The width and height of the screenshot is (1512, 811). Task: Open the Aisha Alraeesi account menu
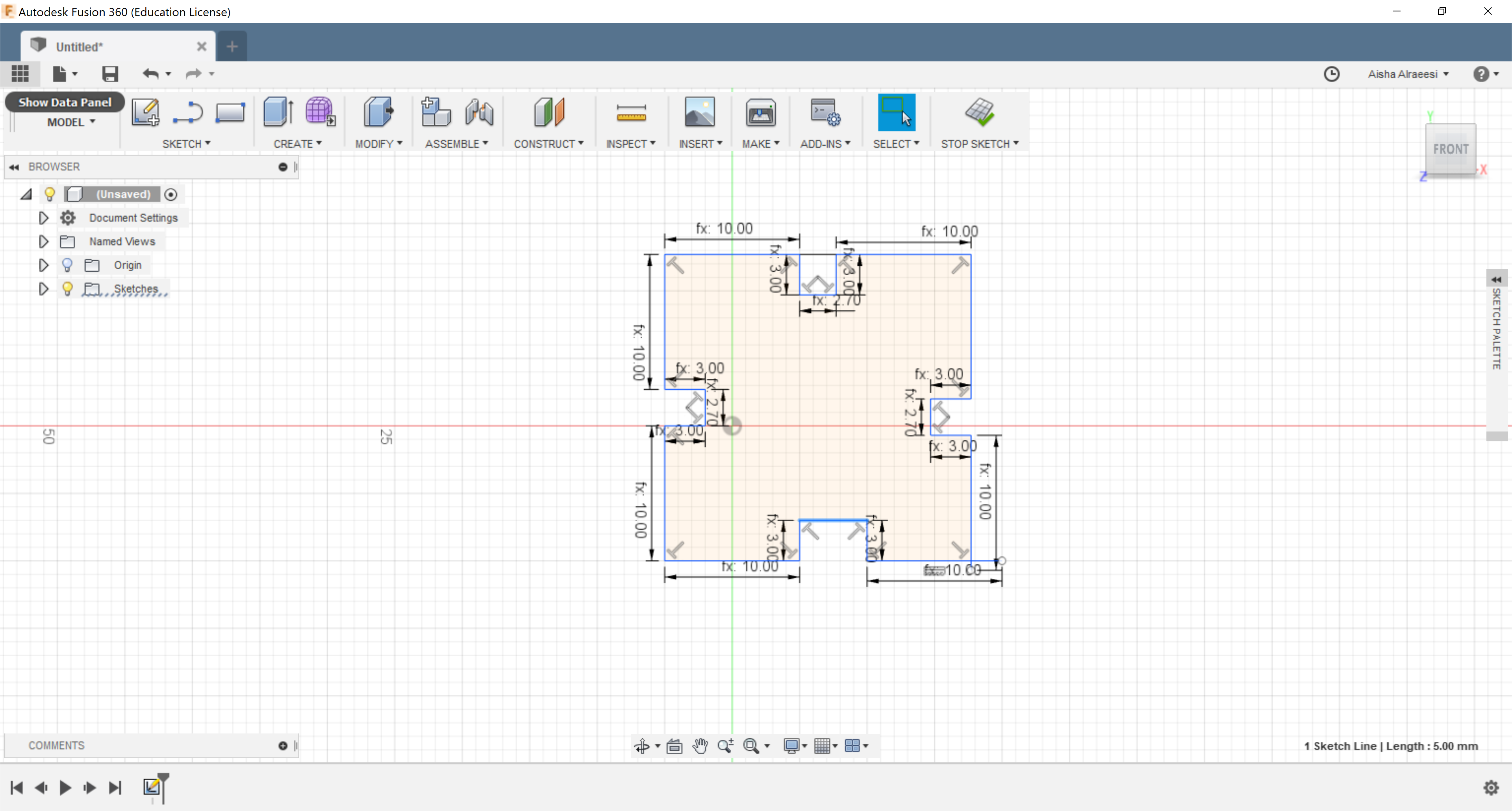point(1407,74)
